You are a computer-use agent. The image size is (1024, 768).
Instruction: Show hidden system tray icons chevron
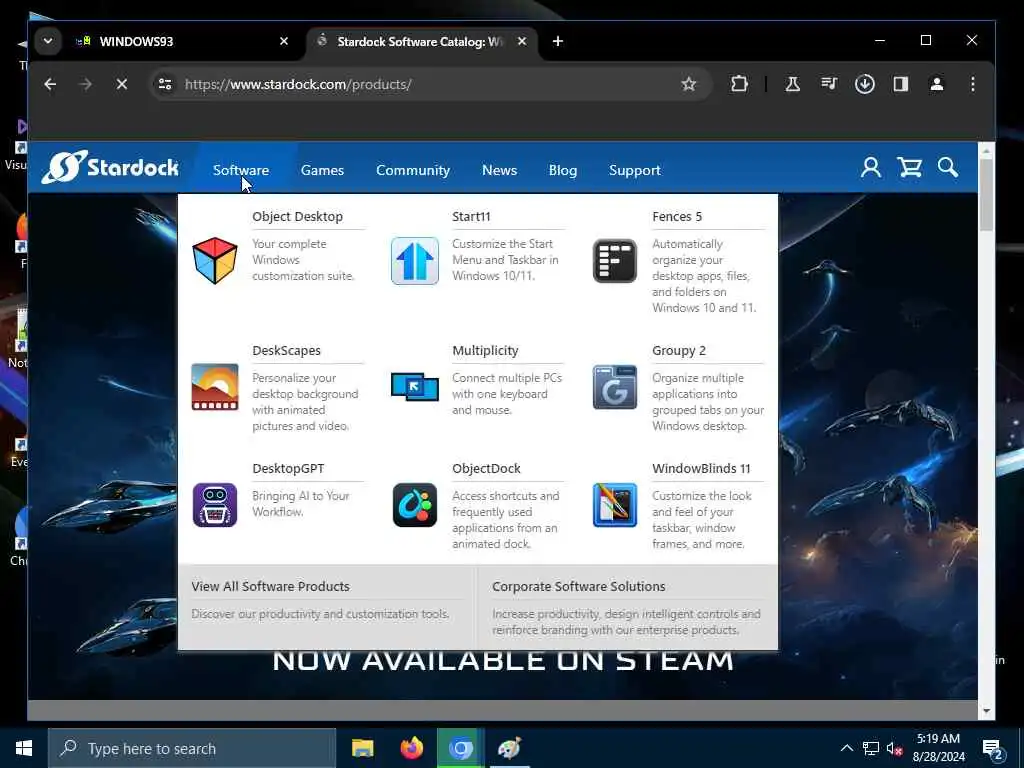point(846,748)
